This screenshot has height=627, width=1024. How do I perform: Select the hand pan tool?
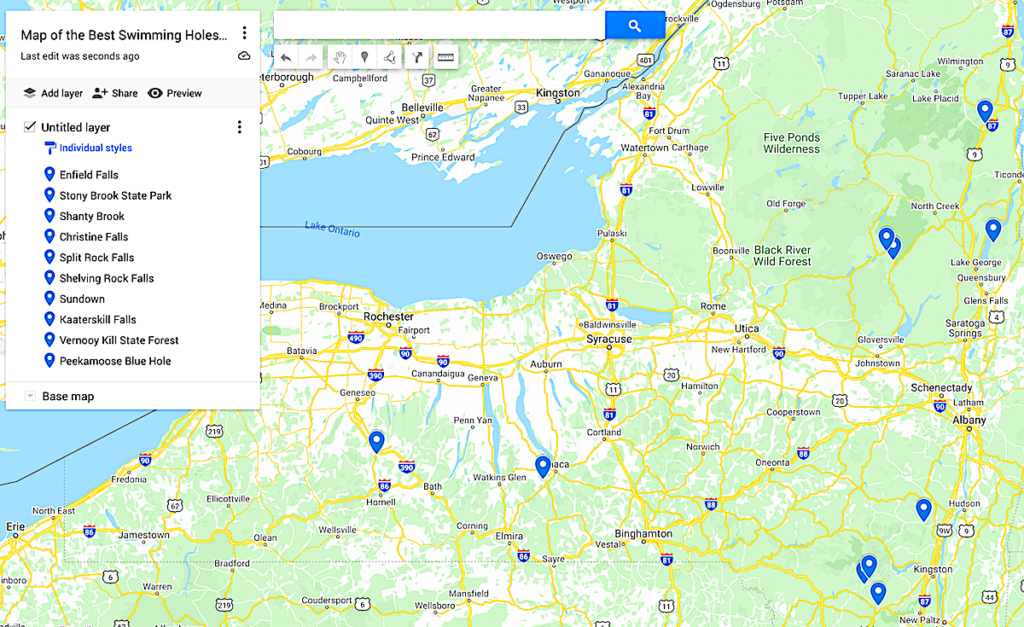click(339, 57)
